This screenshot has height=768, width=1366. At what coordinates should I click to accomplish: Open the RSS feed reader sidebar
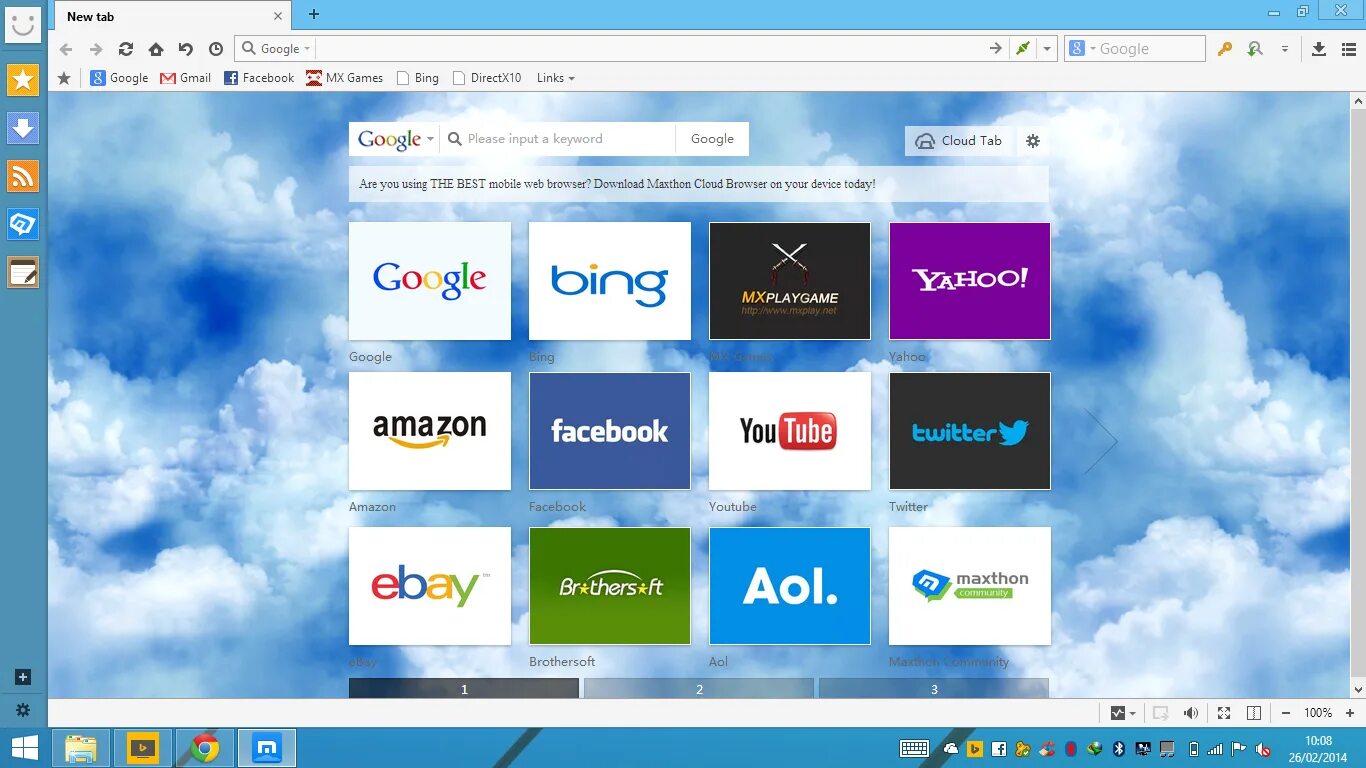point(23,176)
